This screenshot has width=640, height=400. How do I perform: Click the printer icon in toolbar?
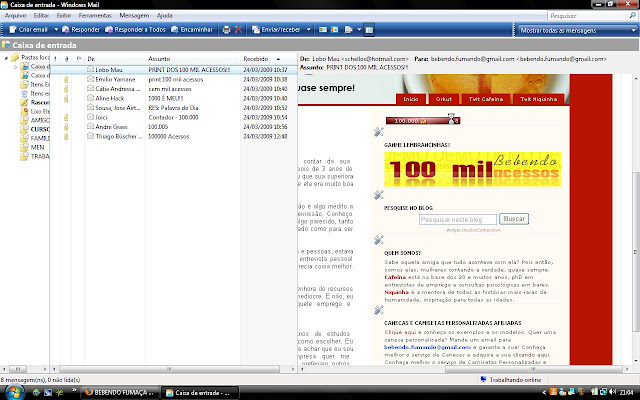(x=227, y=29)
